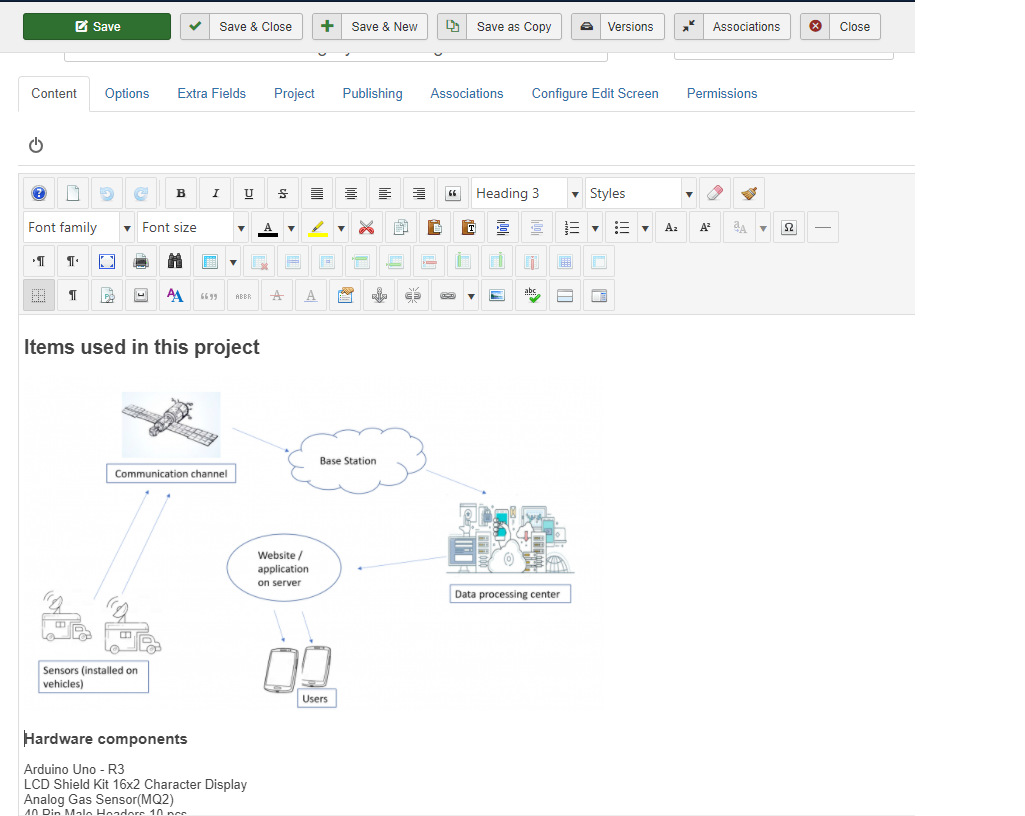
Task: Open the editor help icon
Action: tap(39, 194)
